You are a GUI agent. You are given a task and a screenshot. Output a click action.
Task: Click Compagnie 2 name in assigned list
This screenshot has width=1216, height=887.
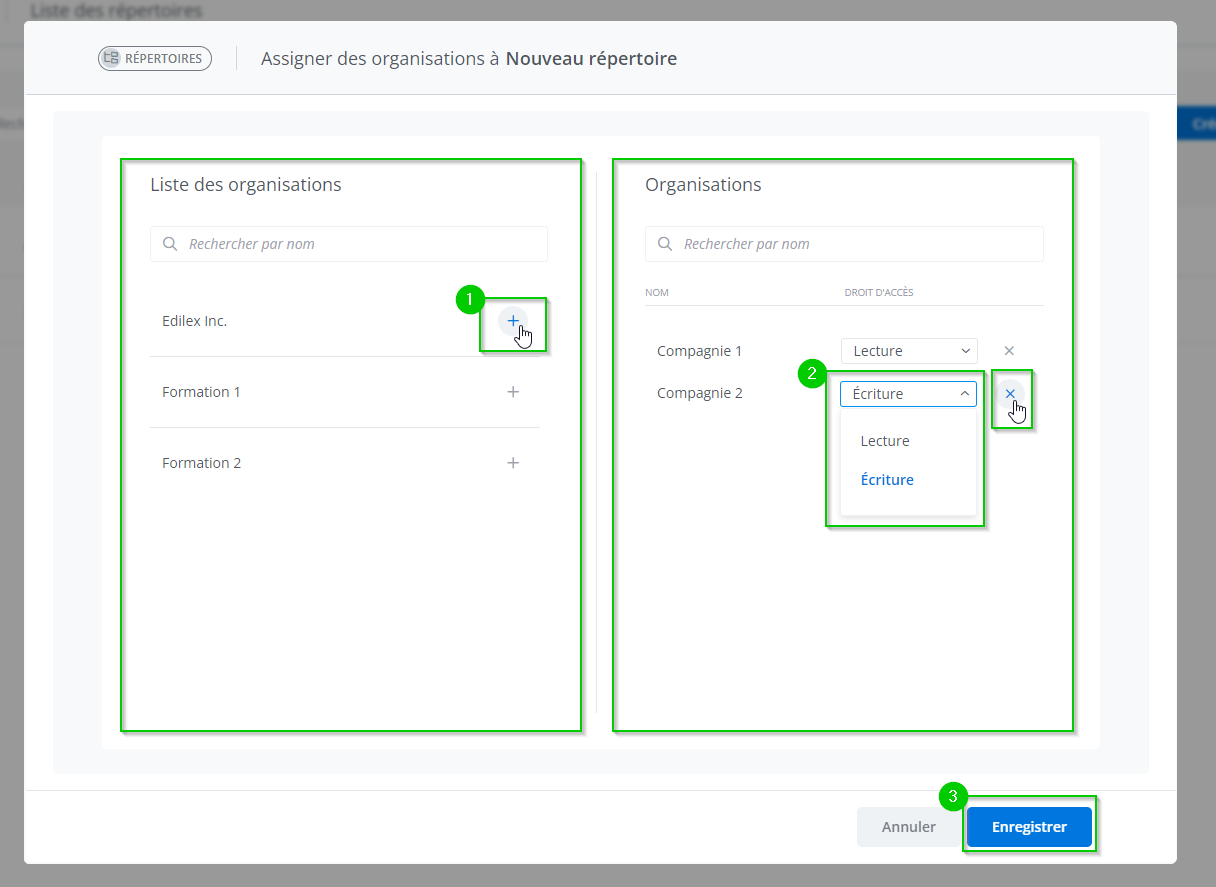699,393
